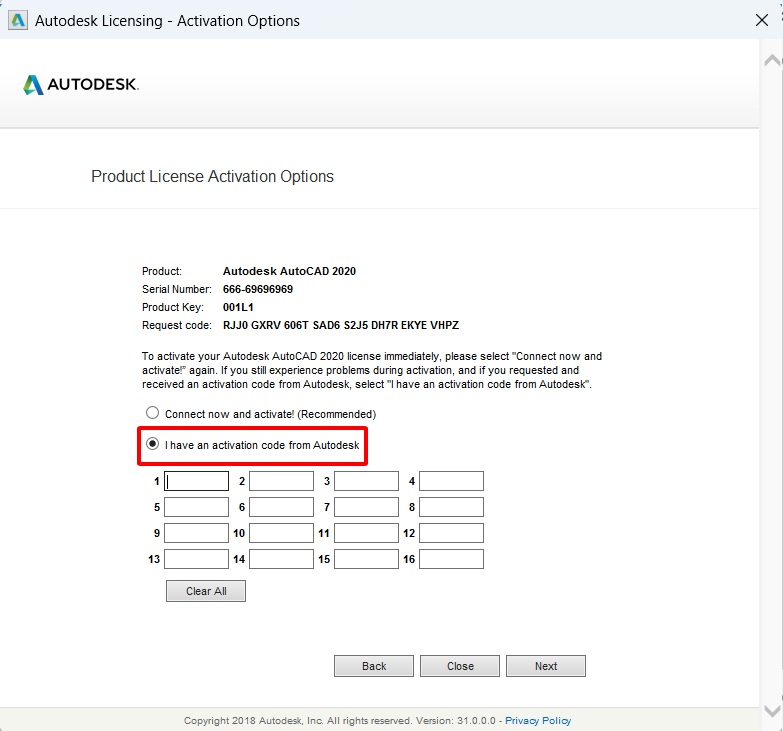This screenshot has height=731, width=783.
Task: Click activation code field 4
Action: coord(451,481)
